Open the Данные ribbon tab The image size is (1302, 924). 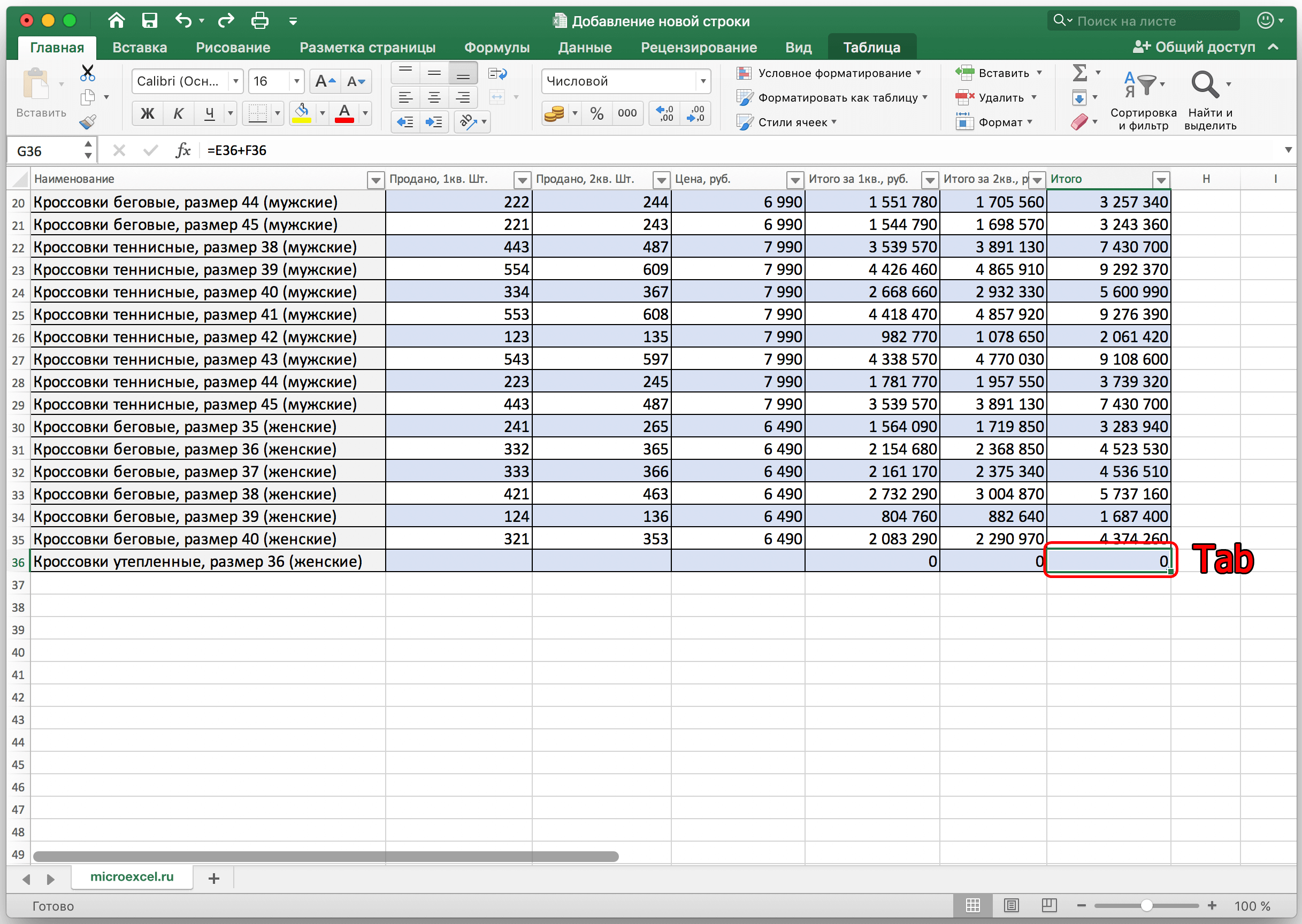coord(585,48)
